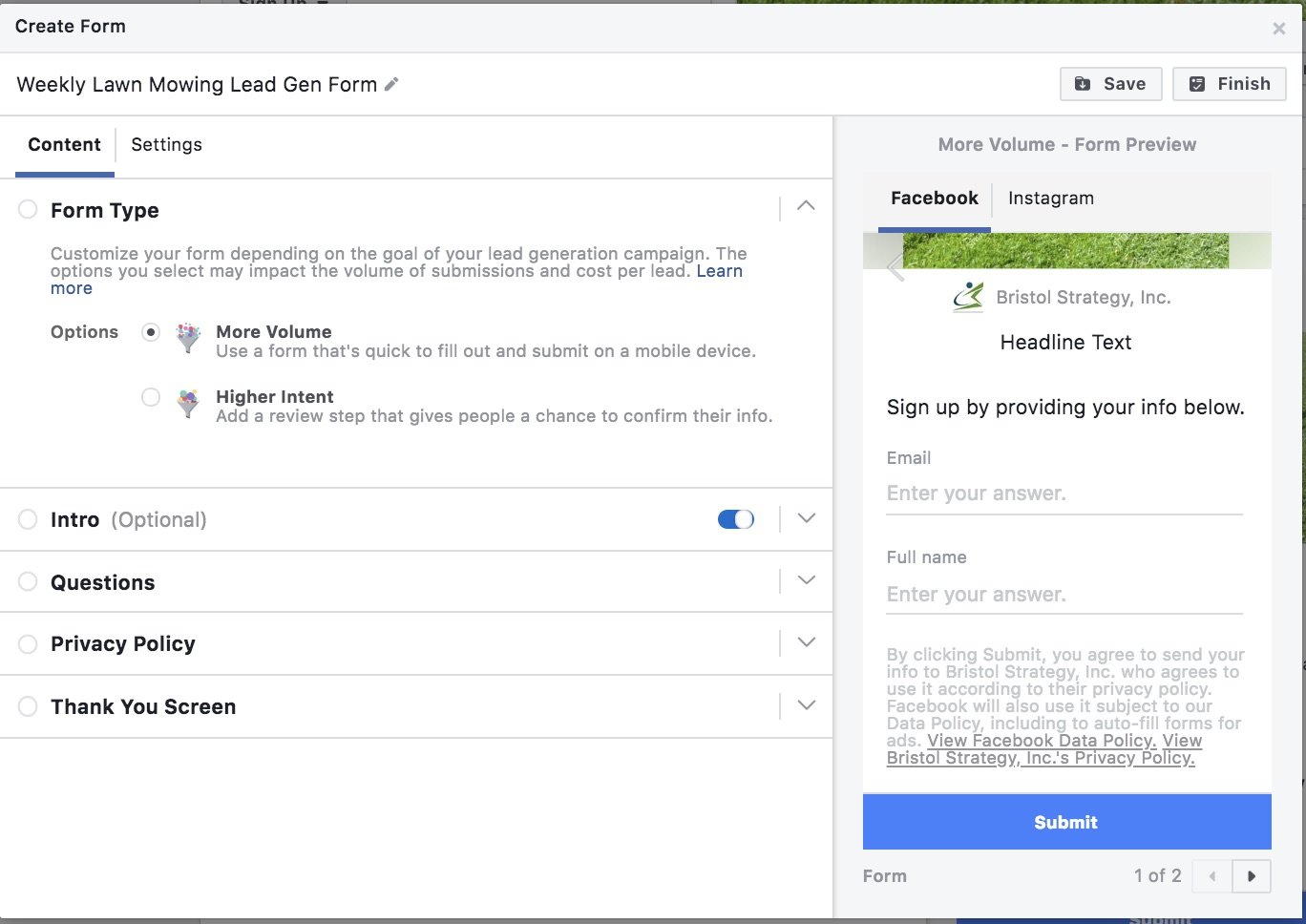Click the More Volume funnel icon
This screenshot has height=924, width=1306.
pos(189,339)
